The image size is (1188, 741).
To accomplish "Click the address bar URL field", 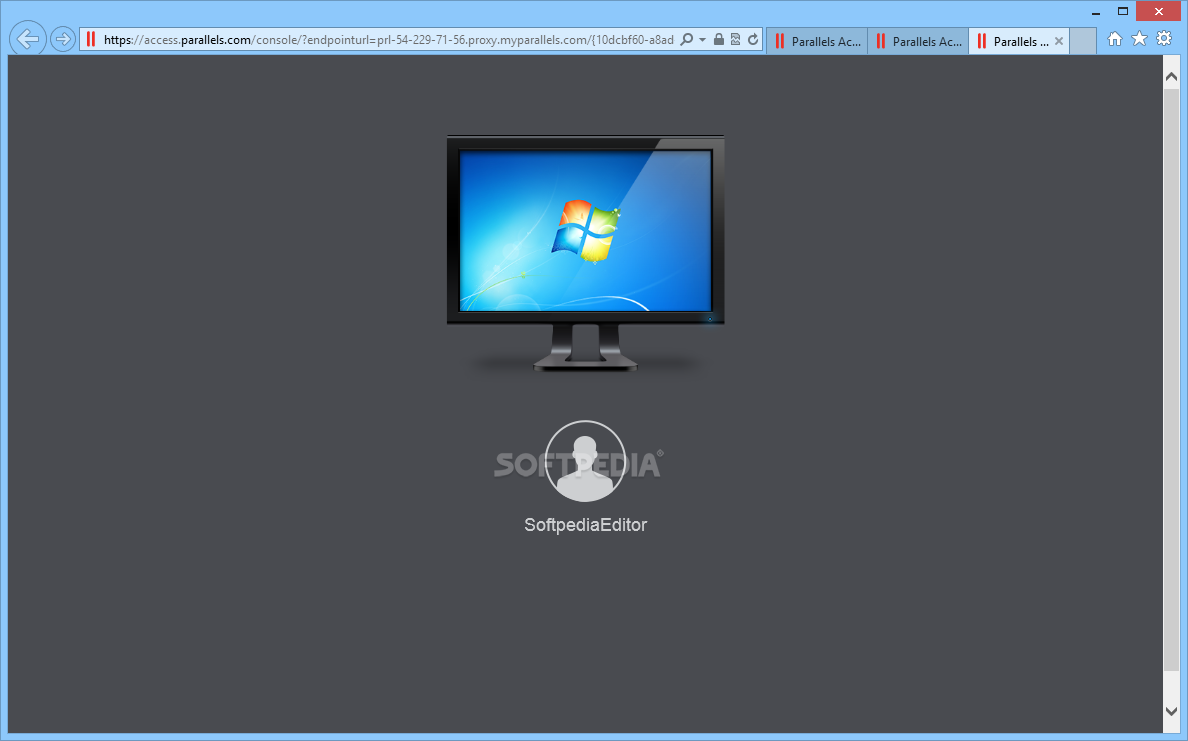I will 389,39.
